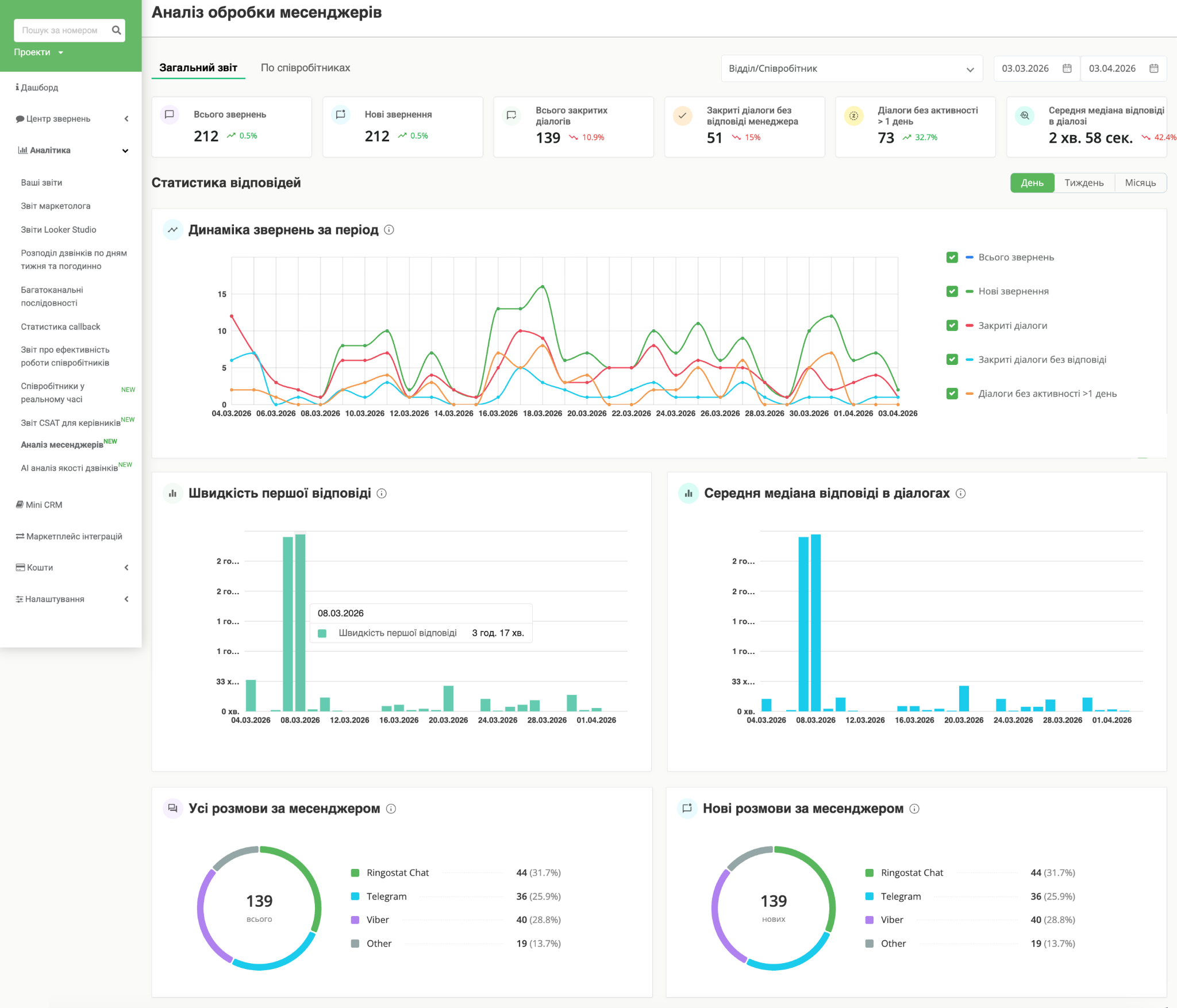The image size is (1177, 1008).
Task: Open calendar icon for start date 03.03.2026
Action: (1067, 68)
